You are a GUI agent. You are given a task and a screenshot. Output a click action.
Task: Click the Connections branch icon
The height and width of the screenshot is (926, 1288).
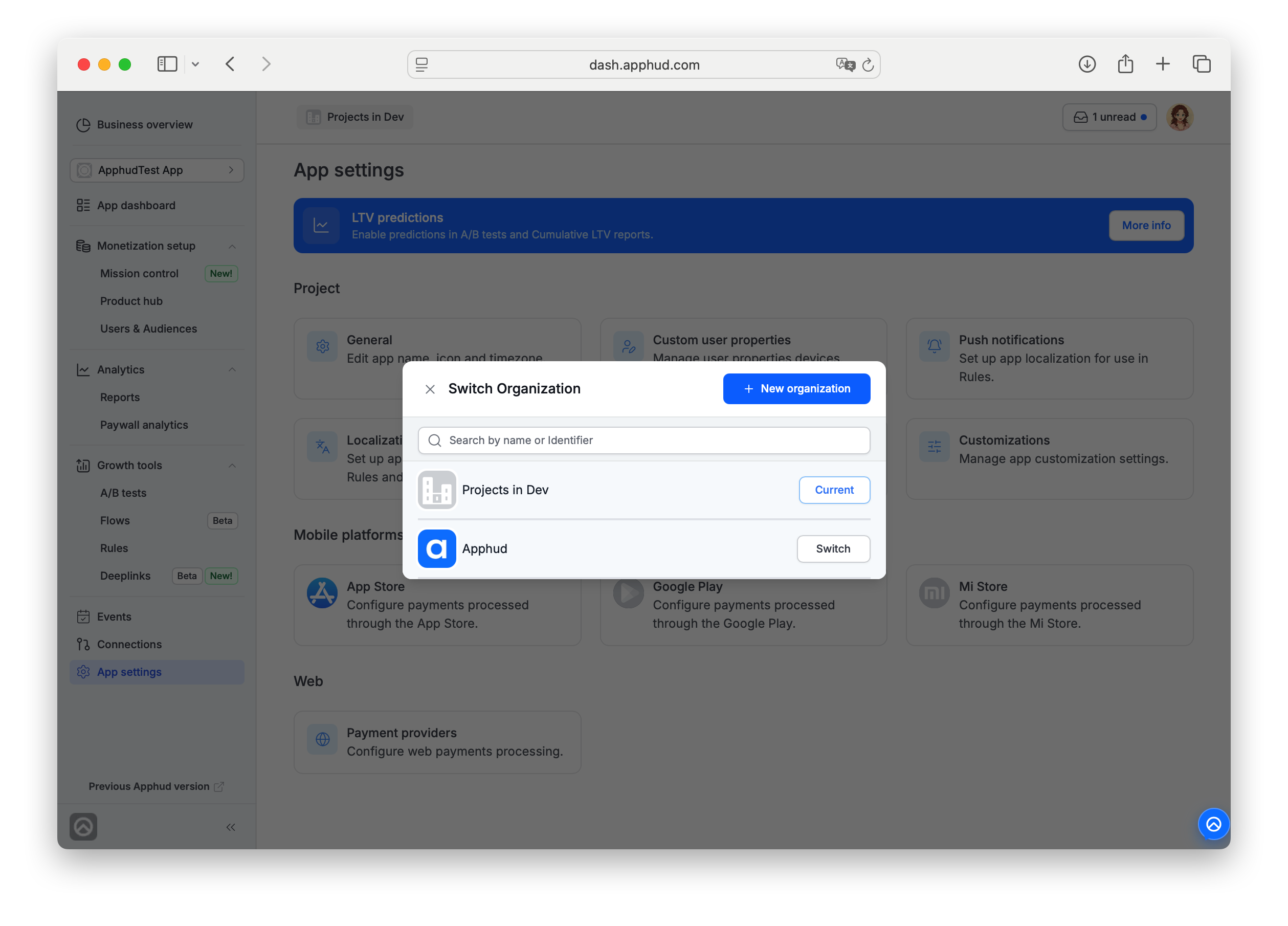[83, 644]
